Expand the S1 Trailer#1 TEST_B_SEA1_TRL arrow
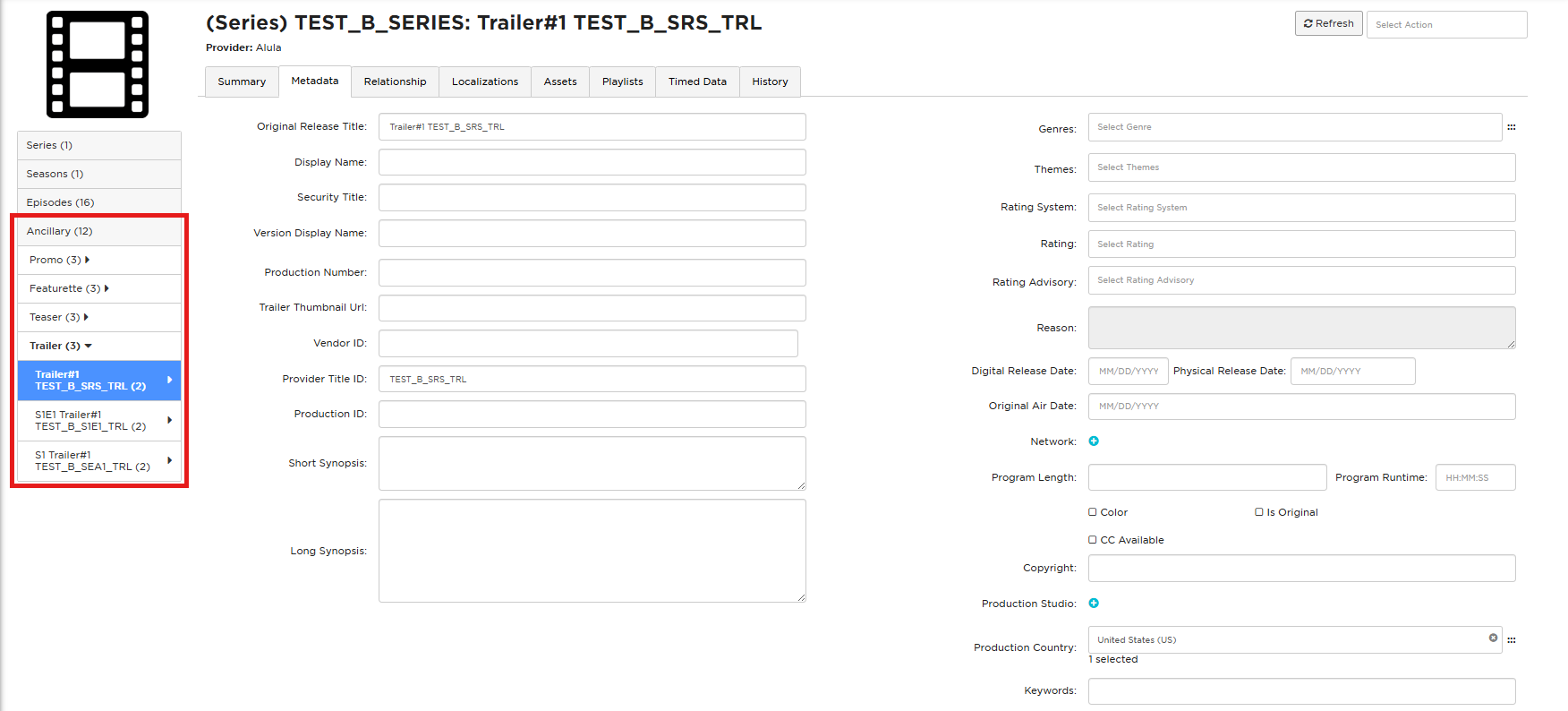1568x711 pixels. tap(169, 460)
